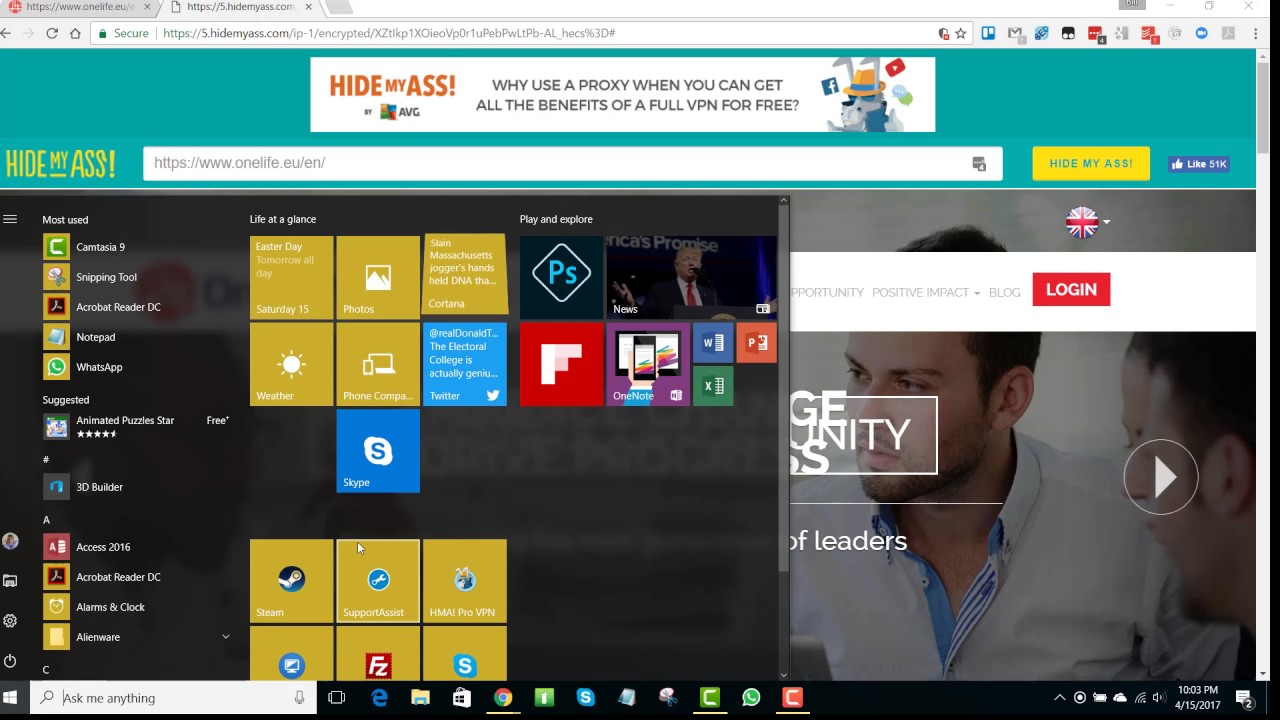The height and width of the screenshot is (720, 1280).
Task: Switch to the onelife.eu browser tab
Action: pos(78,8)
